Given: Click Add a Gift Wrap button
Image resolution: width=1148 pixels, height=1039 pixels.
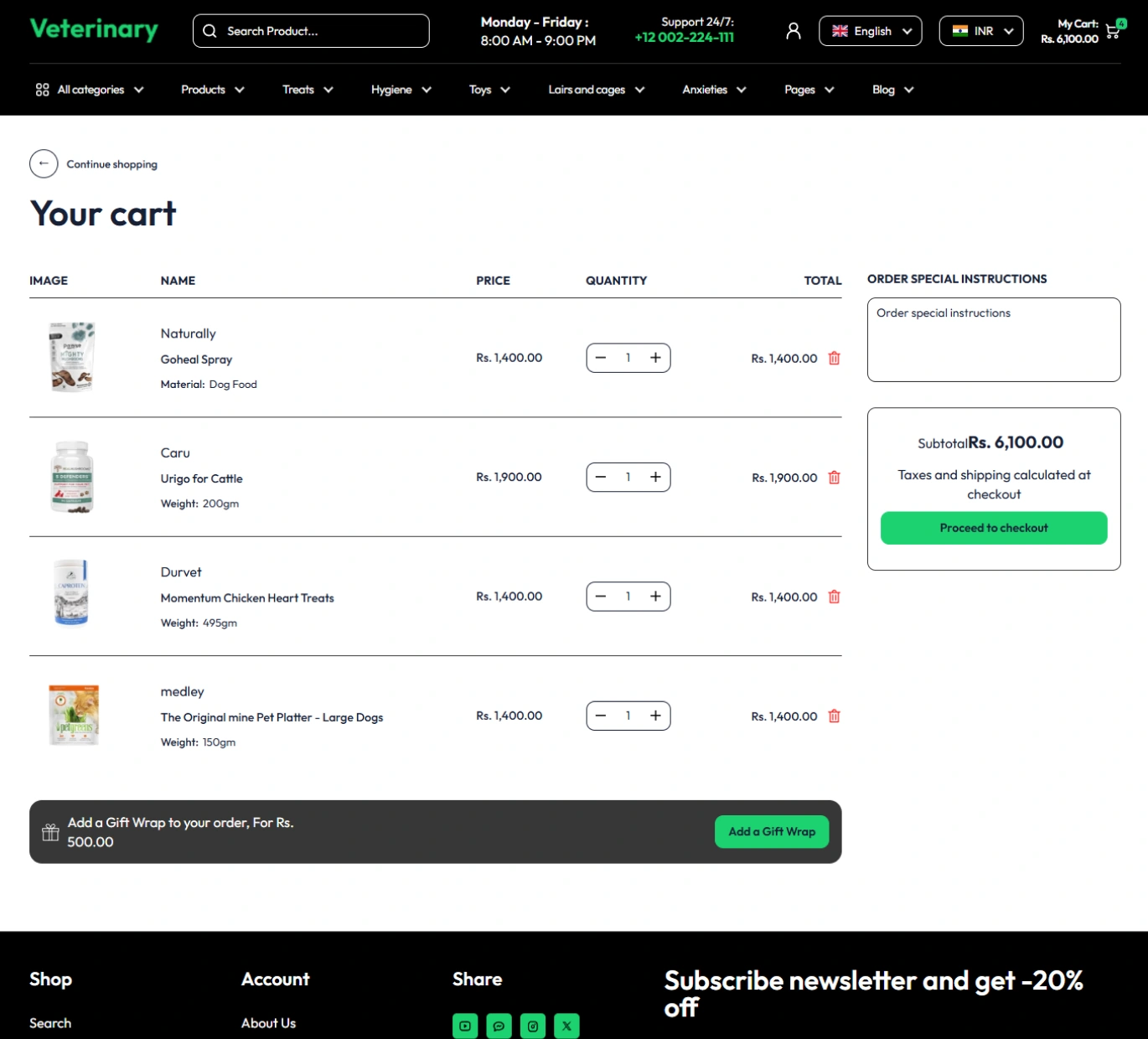Looking at the screenshot, I should point(771,832).
